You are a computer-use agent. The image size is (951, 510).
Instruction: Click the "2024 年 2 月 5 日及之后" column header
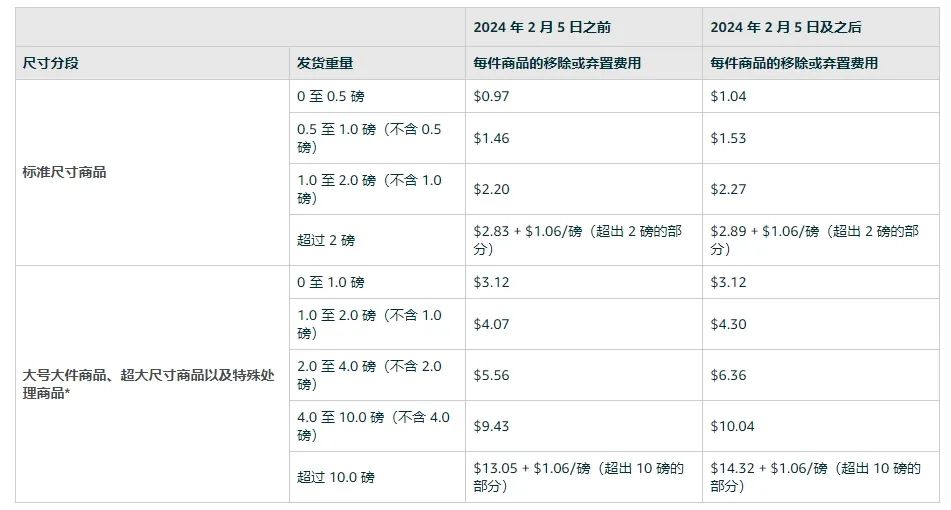785,27
